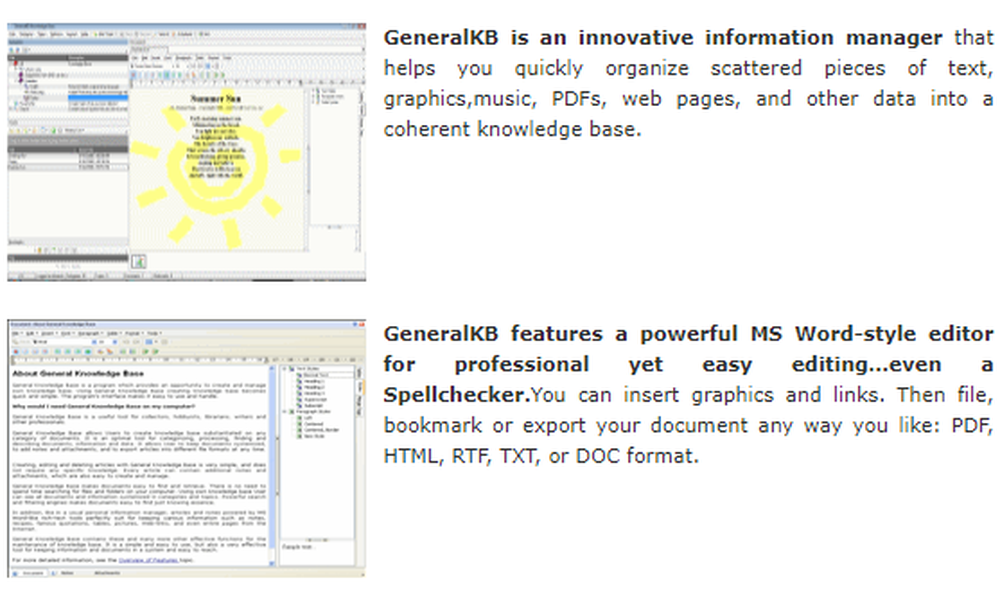Click the line "HTML, RTF, TXT, or DOC format."
This screenshot has height=590, width=1000.
(x=541, y=456)
